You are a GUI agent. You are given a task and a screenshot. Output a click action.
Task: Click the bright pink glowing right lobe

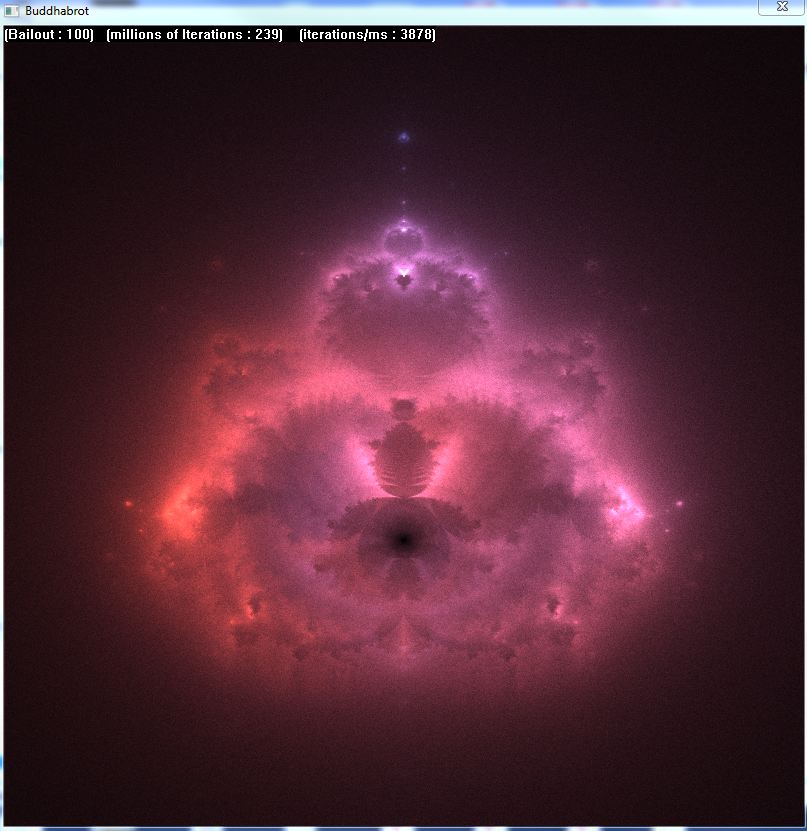tap(628, 505)
